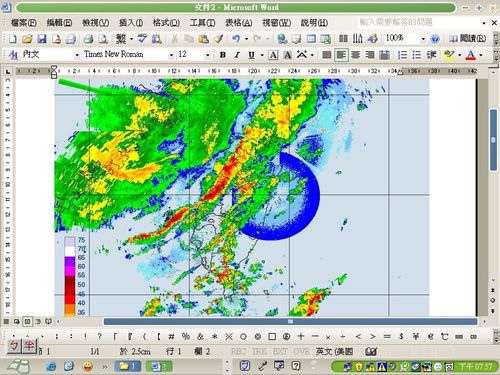Click the 英文(美國) language status indicator

click(x=334, y=351)
